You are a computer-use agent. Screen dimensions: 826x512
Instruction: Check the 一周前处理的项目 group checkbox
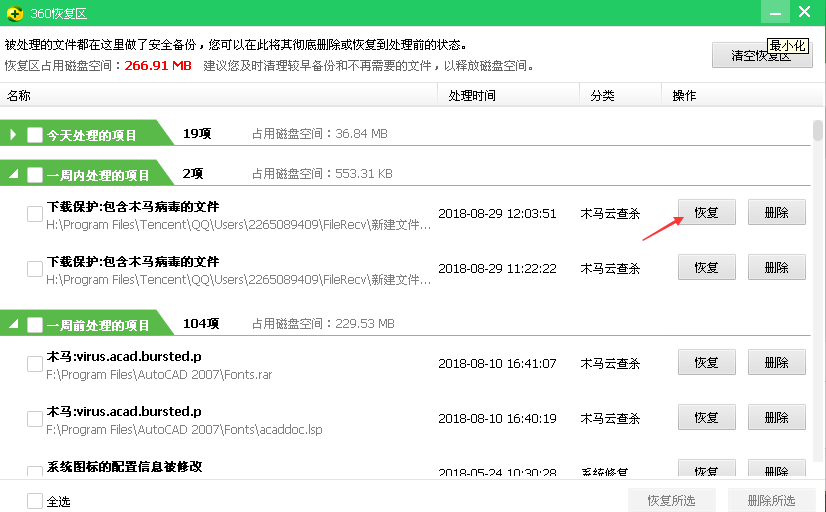(35, 325)
